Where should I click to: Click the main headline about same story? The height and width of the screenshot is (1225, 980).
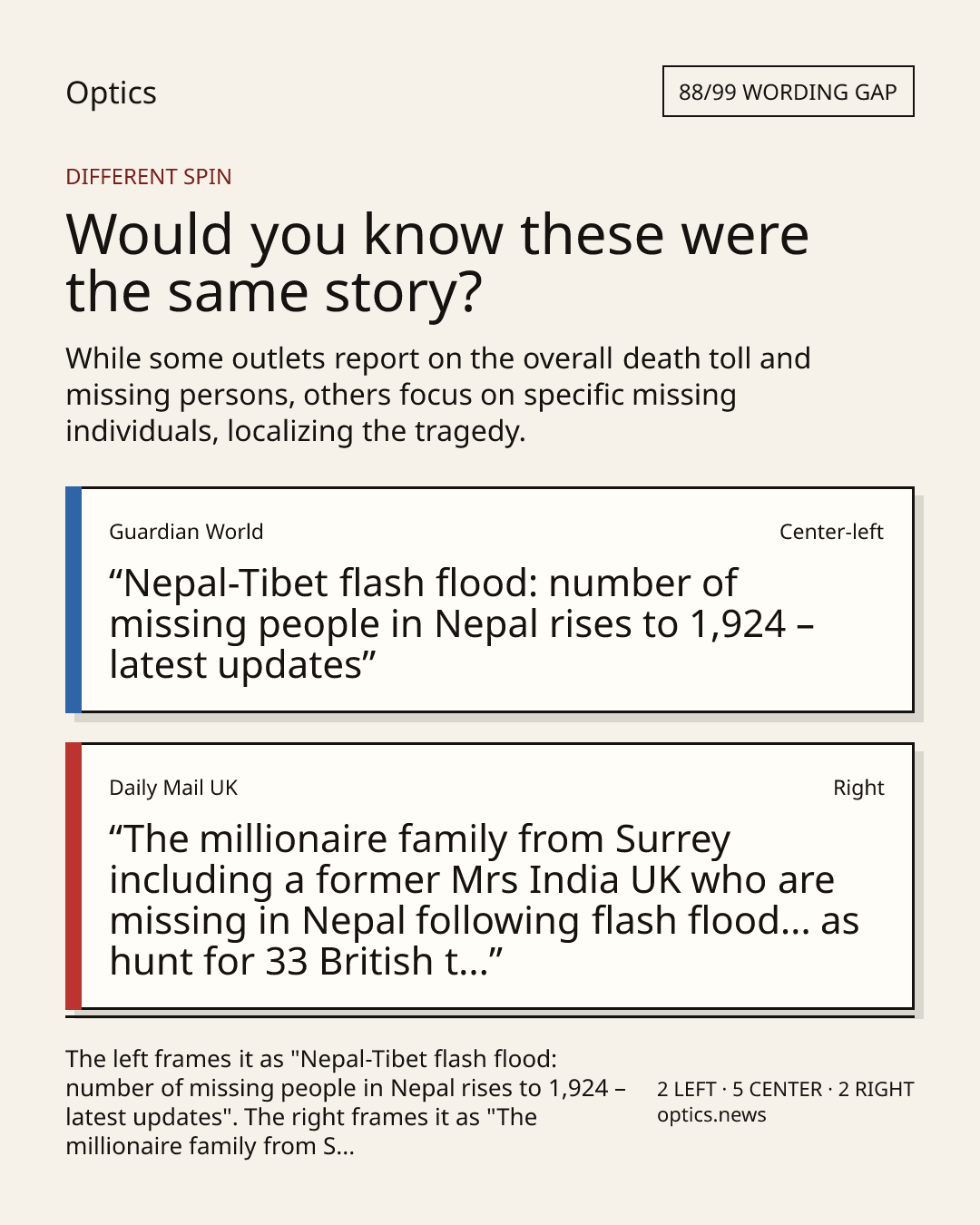click(x=437, y=263)
